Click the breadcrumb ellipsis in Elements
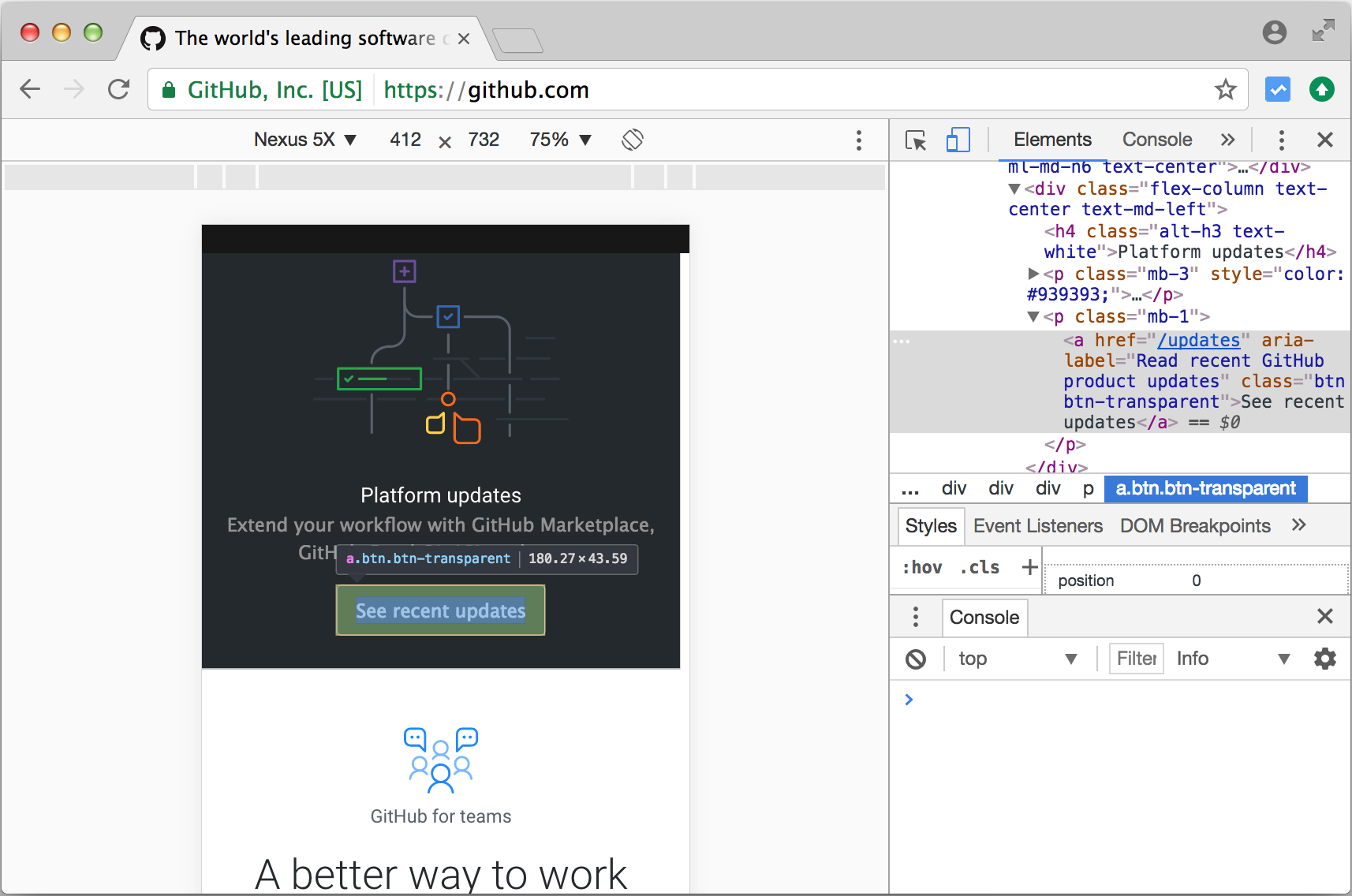Image resolution: width=1352 pixels, height=896 pixels. pos(910,489)
